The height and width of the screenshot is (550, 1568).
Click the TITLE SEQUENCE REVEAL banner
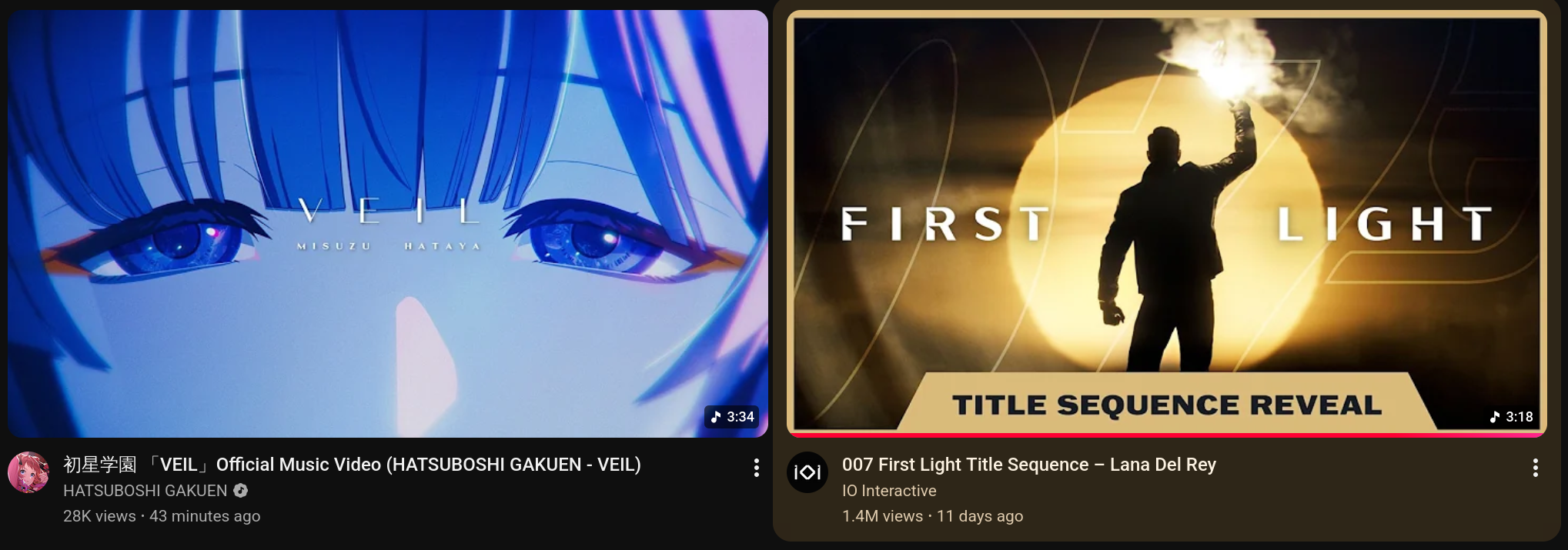[1167, 404]
